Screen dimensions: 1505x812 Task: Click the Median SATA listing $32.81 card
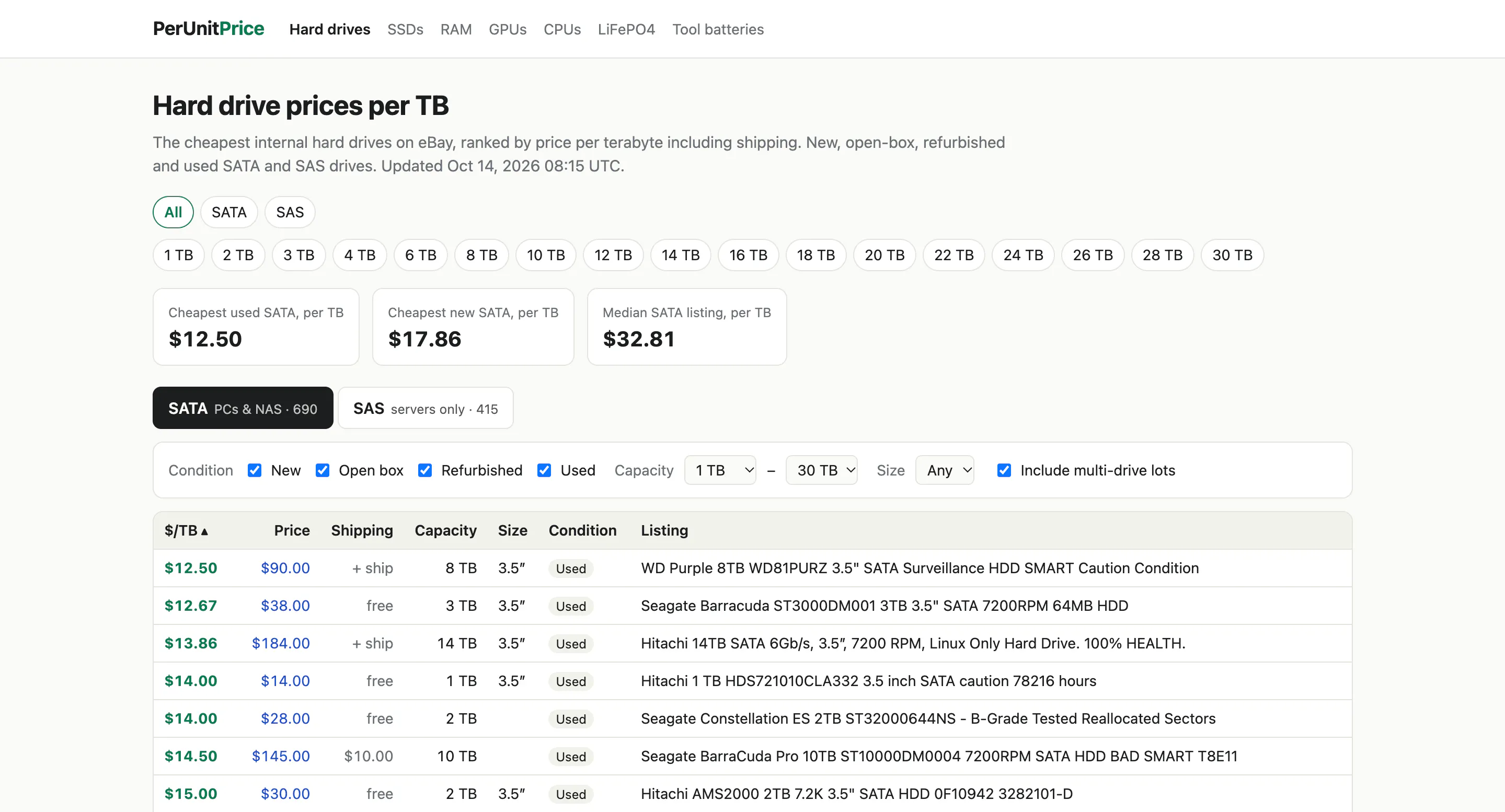pyautogui.click(x=686, y=327)
